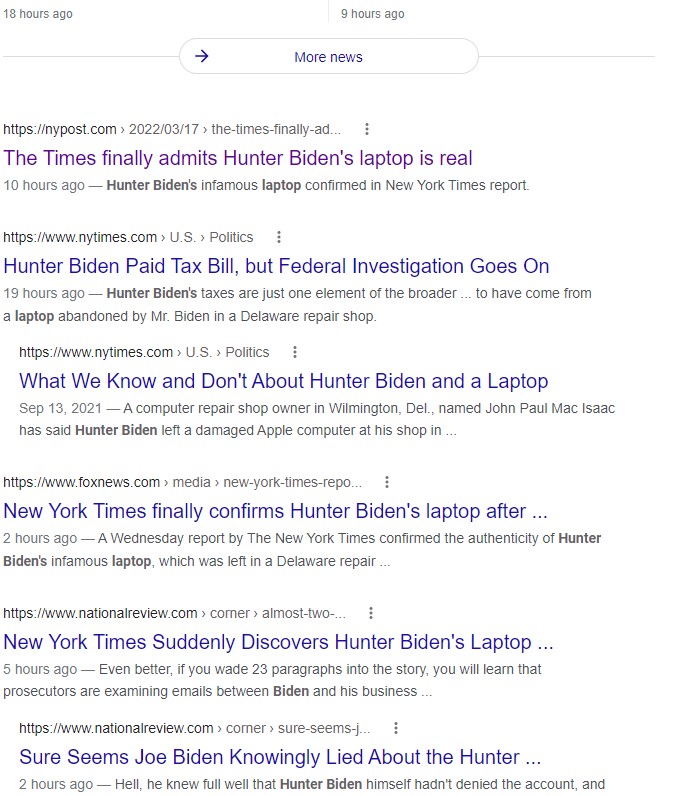This screenshot has height=796, width=696.
Task: Open 'The Times finally admits Hunter Biden's laptop is real'
Action: (238, 158)
